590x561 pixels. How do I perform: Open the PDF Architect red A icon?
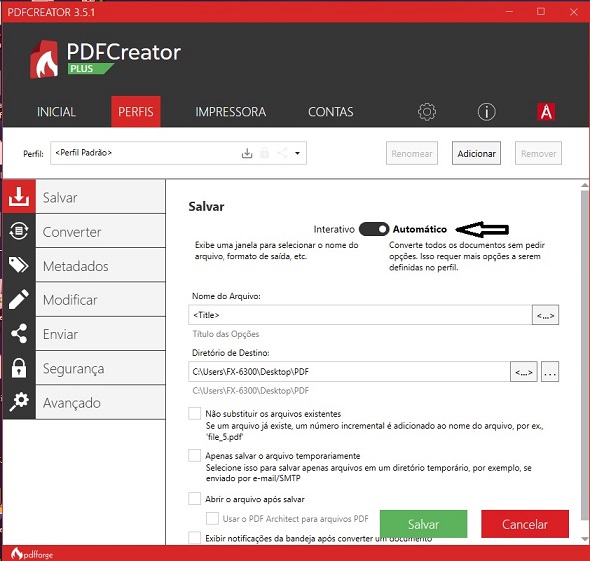coord(546,112)
